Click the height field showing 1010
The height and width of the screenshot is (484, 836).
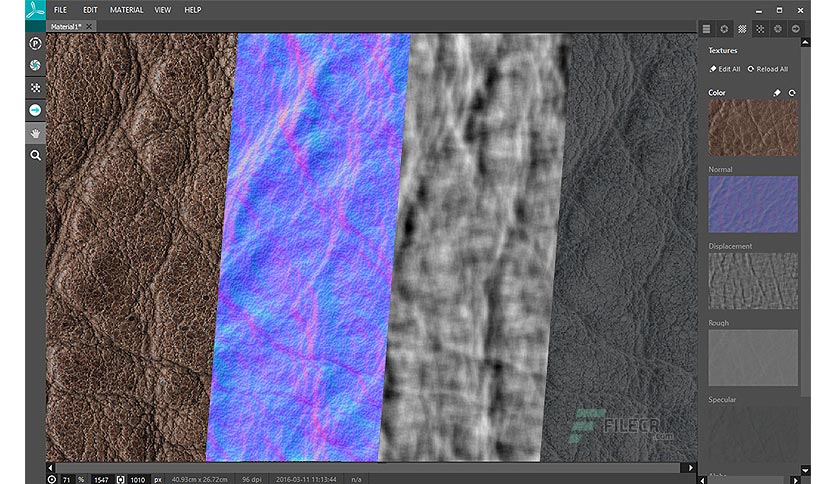pos(138,479)
